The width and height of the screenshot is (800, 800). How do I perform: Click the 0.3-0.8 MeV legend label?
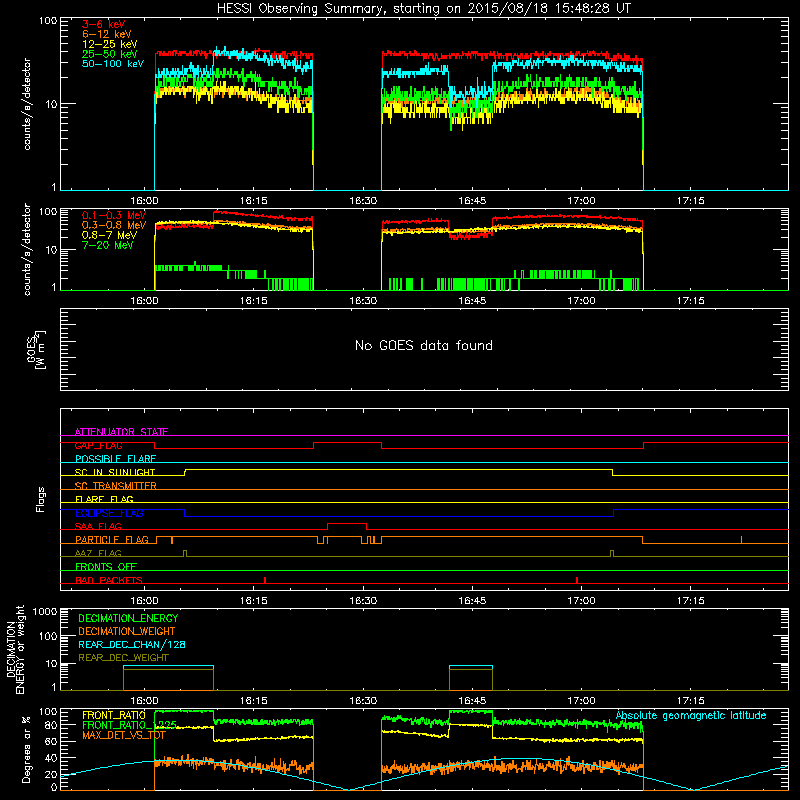coord(113,225)
